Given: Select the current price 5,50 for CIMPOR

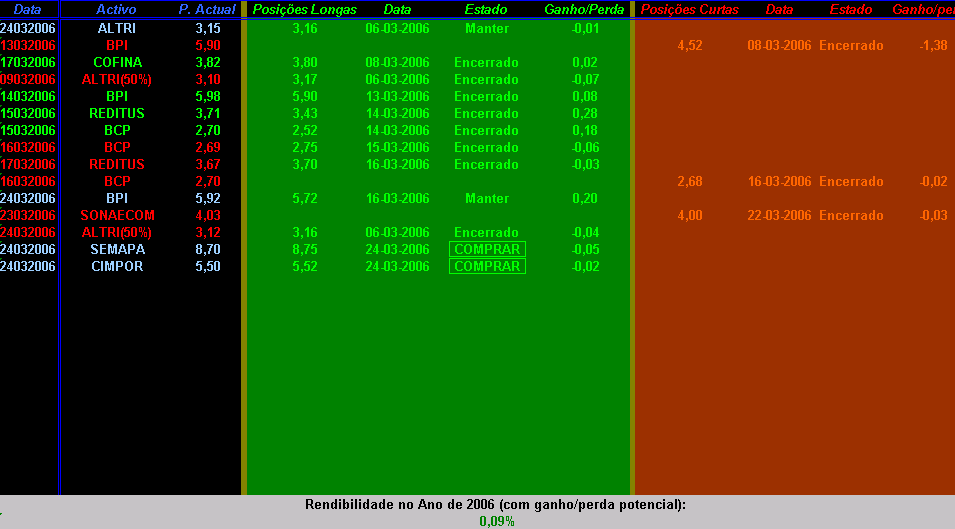Looking at the screenshot, I should 208,266.
